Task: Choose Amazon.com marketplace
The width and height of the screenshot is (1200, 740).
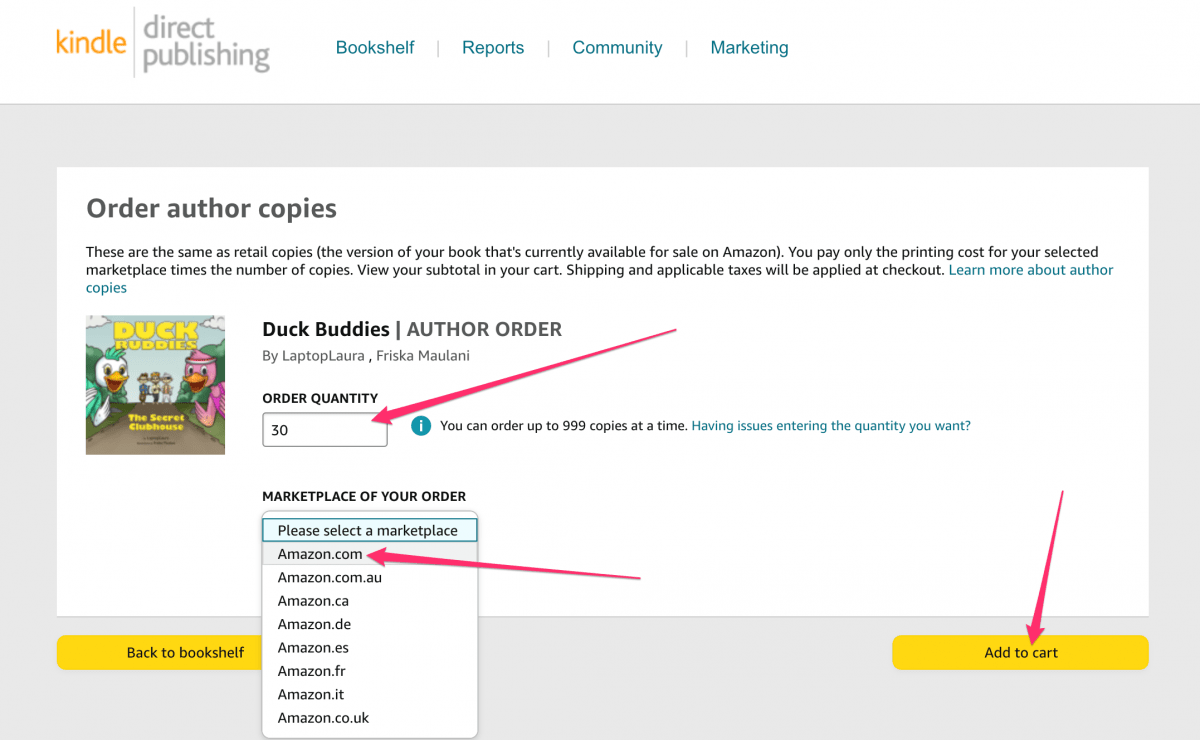Action: tap(370, 554)
